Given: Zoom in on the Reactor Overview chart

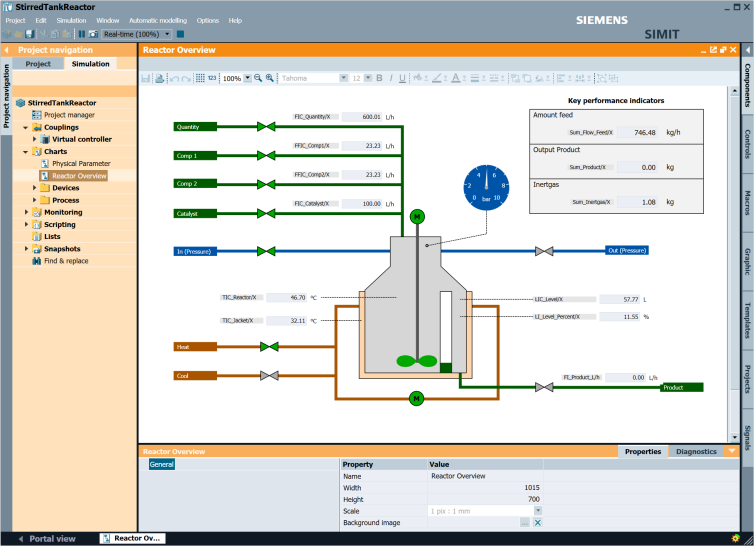Looking at the screenshot, I should (270, 78).
